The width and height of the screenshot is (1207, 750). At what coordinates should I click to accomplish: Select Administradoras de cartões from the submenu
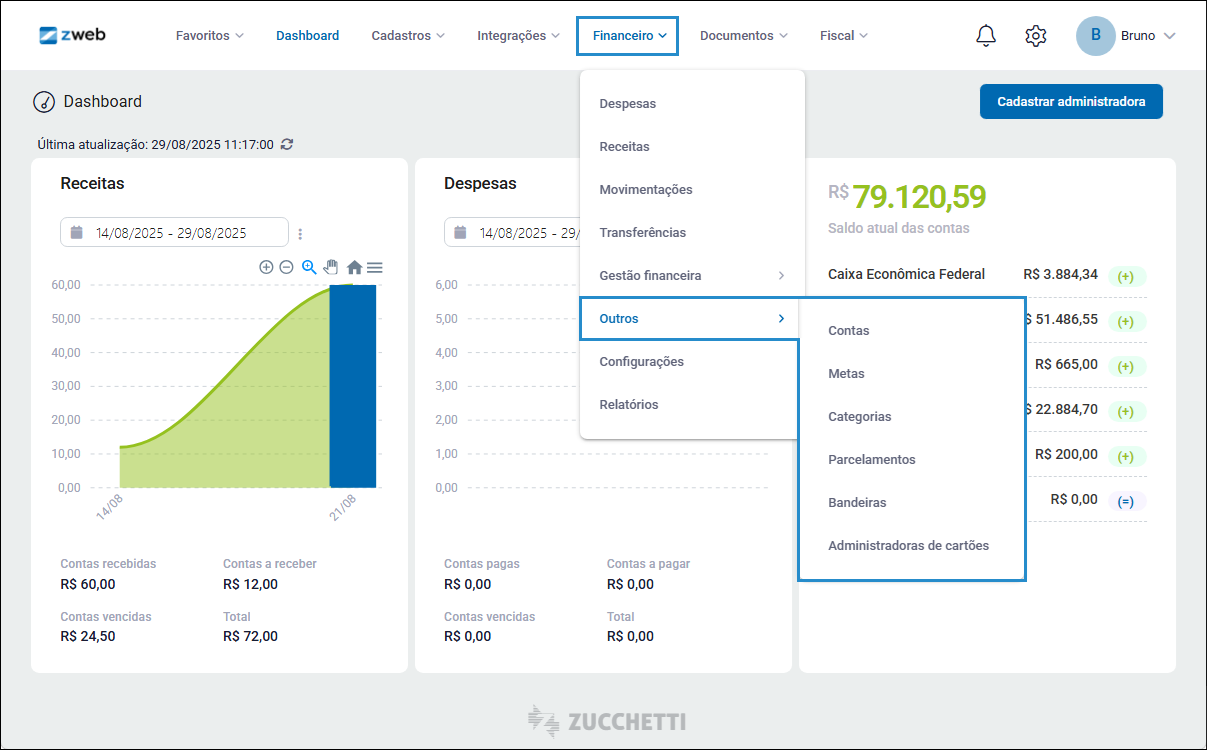(x=908, y=546)
